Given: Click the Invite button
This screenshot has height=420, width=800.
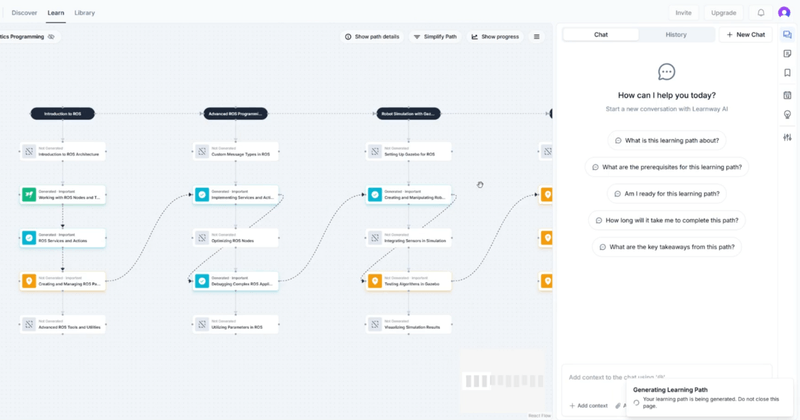Looking at the screenshot, I should [683, 13].
